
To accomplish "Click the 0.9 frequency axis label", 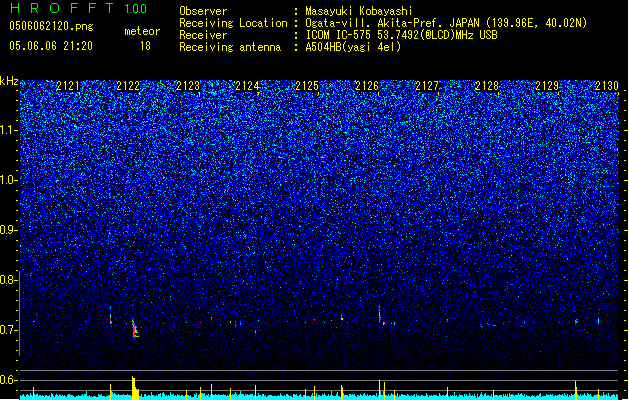I will point(8,230).
